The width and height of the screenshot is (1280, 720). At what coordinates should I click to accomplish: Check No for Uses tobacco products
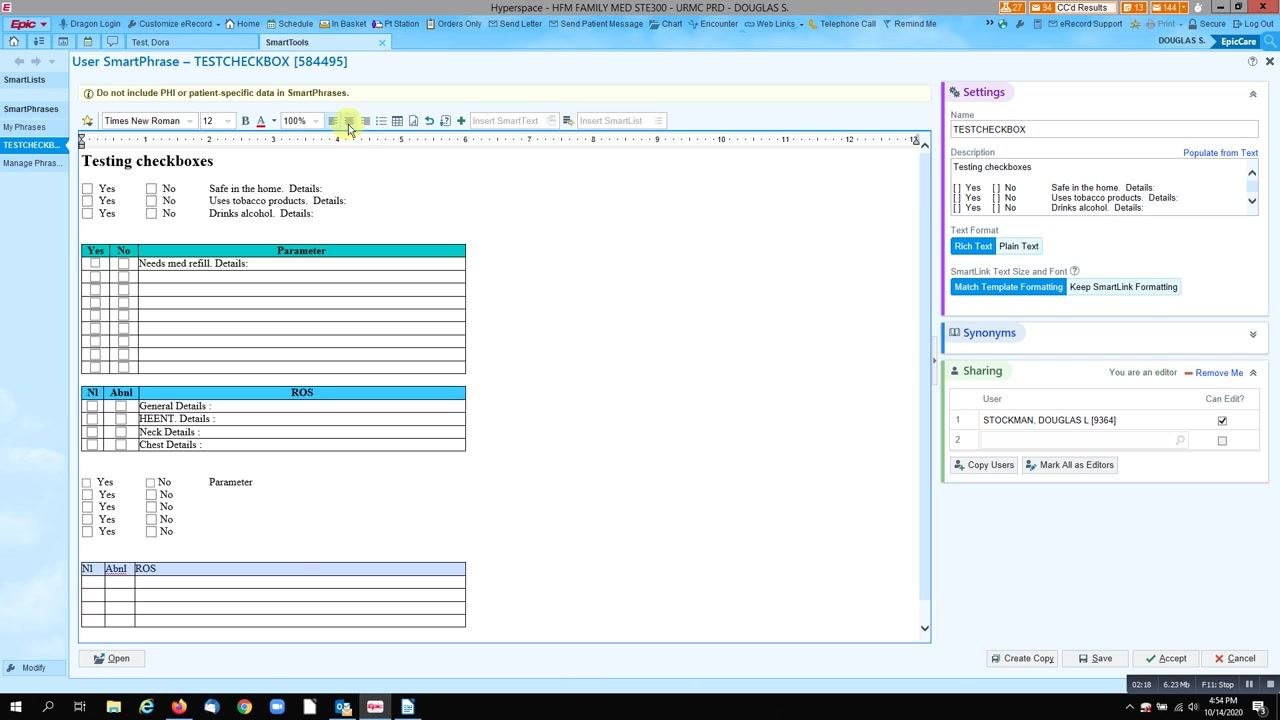pos(152,201)
